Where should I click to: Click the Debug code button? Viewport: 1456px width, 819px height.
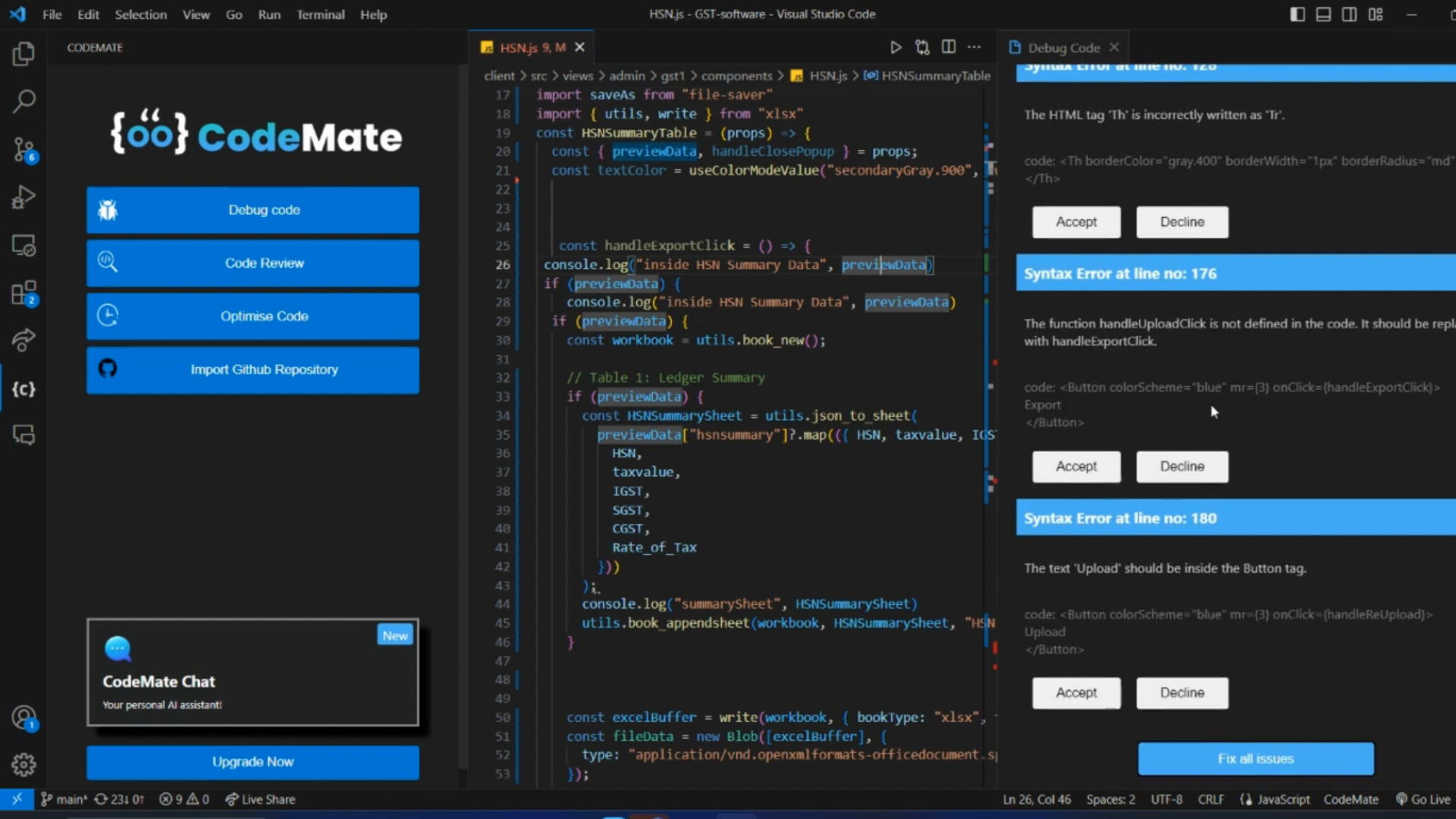point(253,210)
